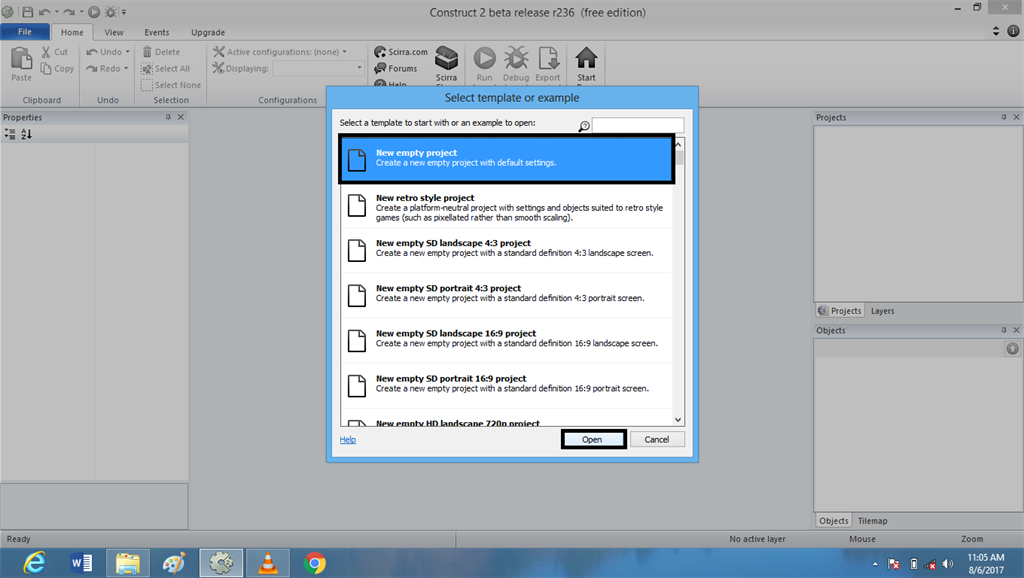Click the sort toggle in Properties panel
Image resolution: width=1024 pixels, height=578 pixels.
24,133
